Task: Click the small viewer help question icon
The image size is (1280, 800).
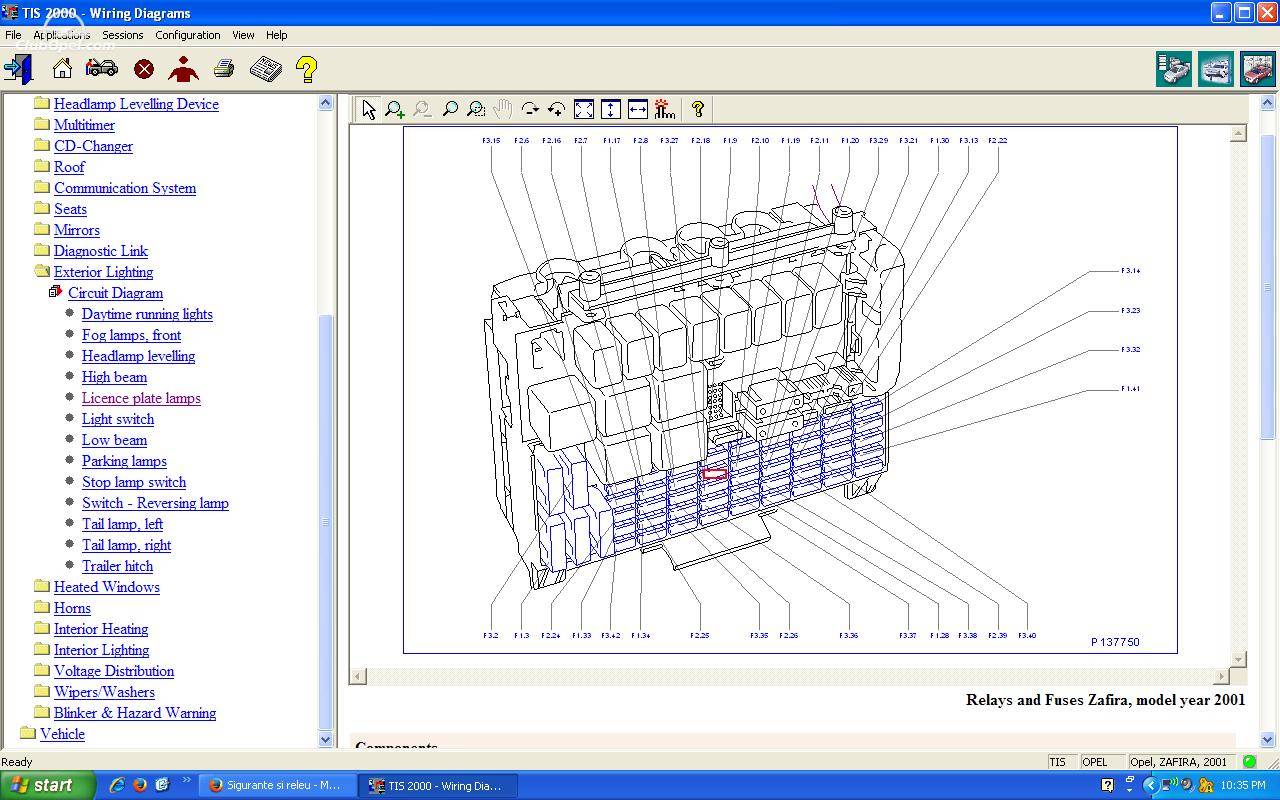Action: (698, 109)
